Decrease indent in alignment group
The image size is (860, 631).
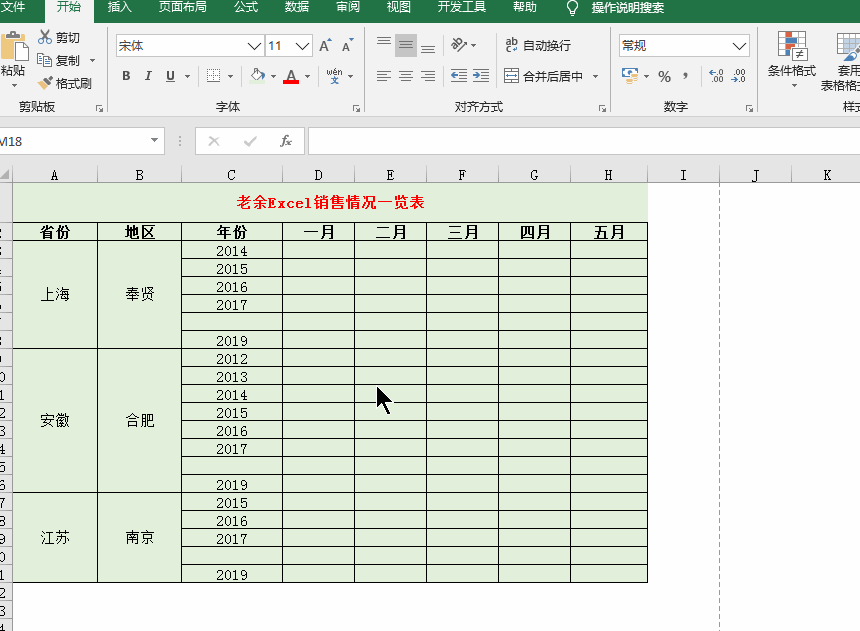point(459,76)
